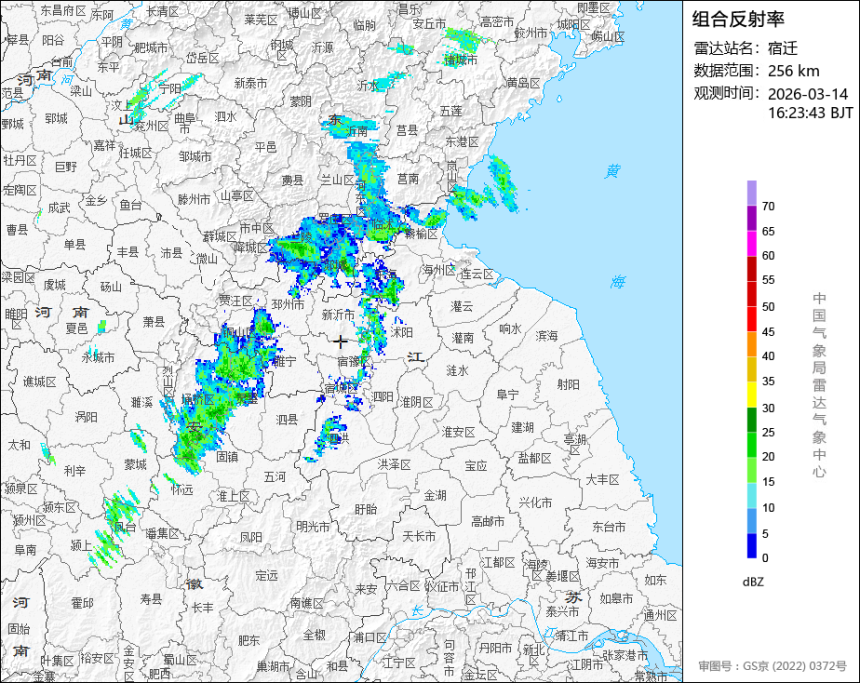This screenshot has height=683, width=860.
Task: Click the 泗阳 map label
Action: click(382, 397)
